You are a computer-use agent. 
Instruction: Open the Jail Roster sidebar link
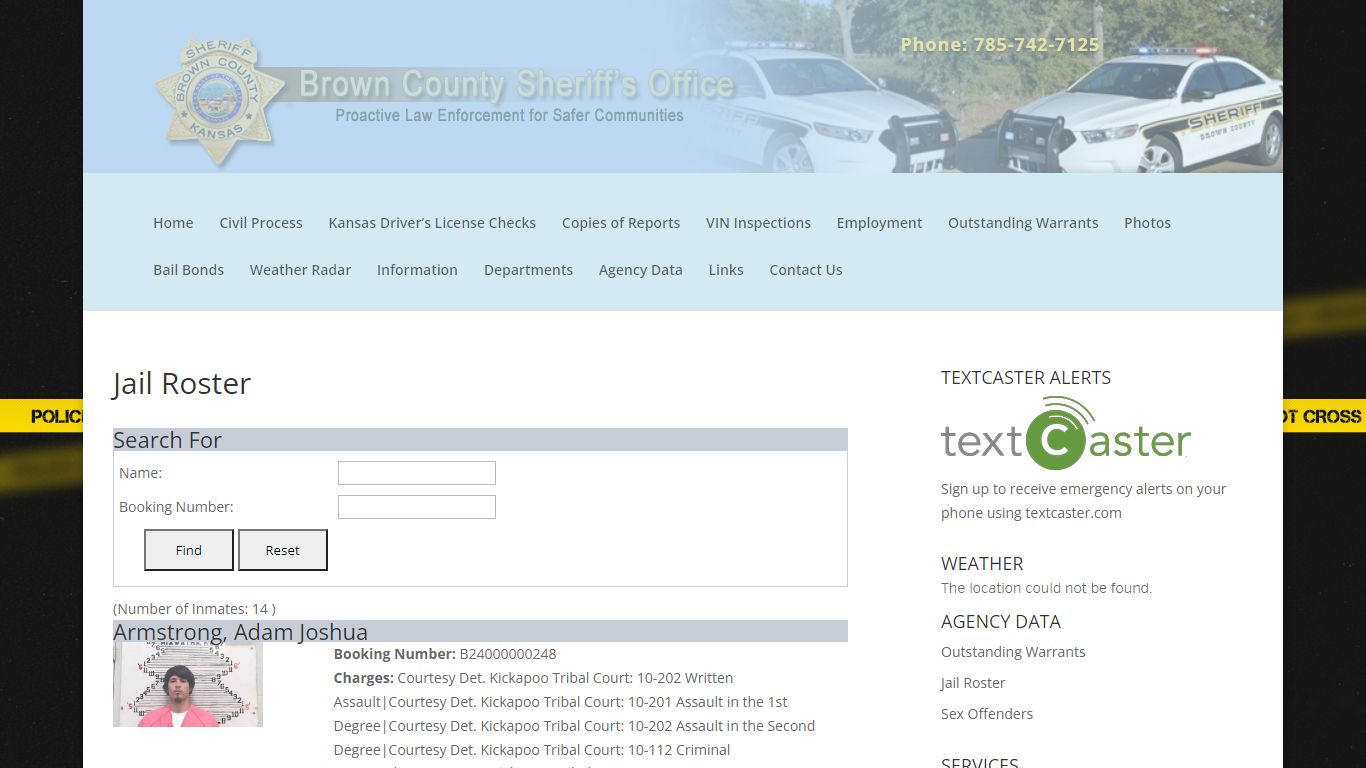click(973, 683)
